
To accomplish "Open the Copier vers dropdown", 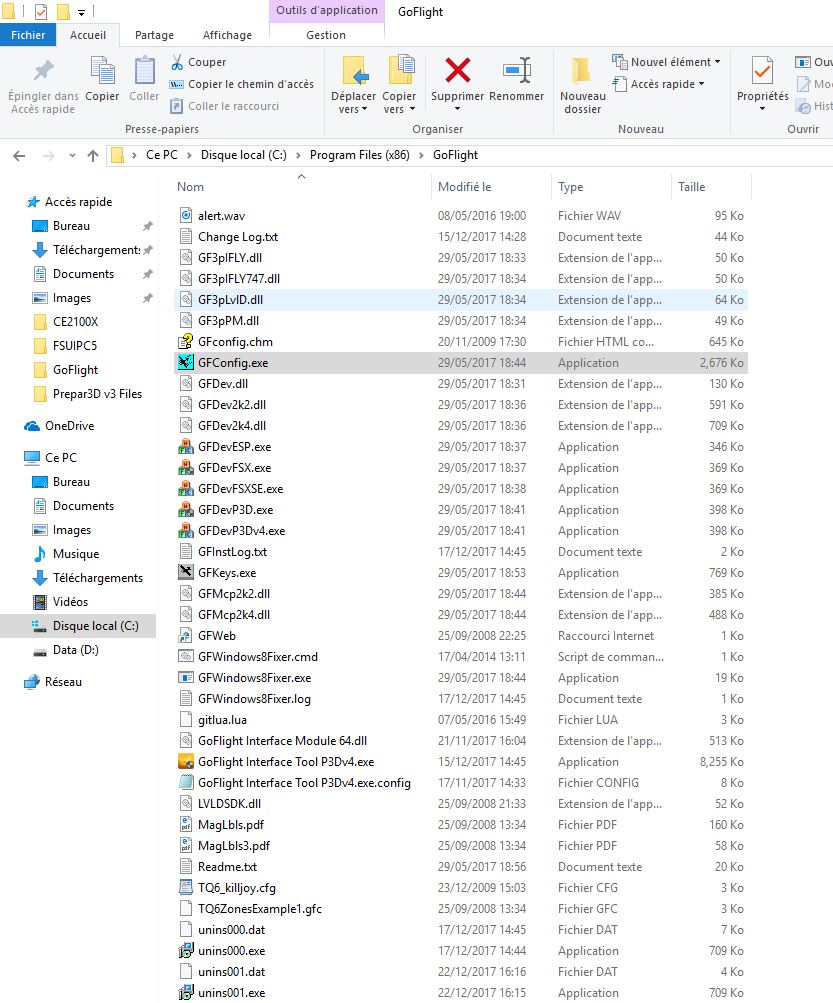I will pos(399,103).
